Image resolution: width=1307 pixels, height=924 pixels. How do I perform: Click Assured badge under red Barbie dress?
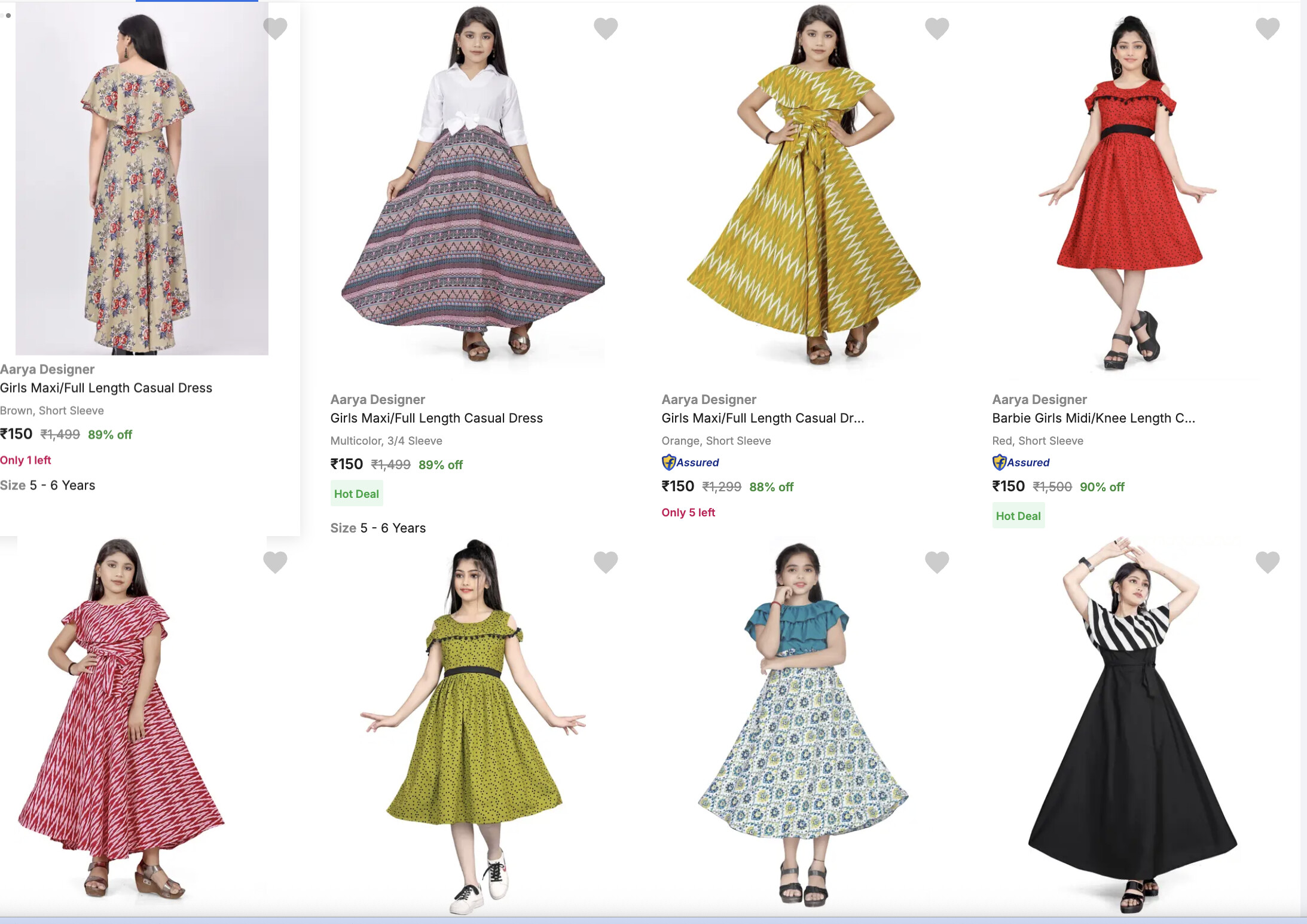pos(1021,463)
